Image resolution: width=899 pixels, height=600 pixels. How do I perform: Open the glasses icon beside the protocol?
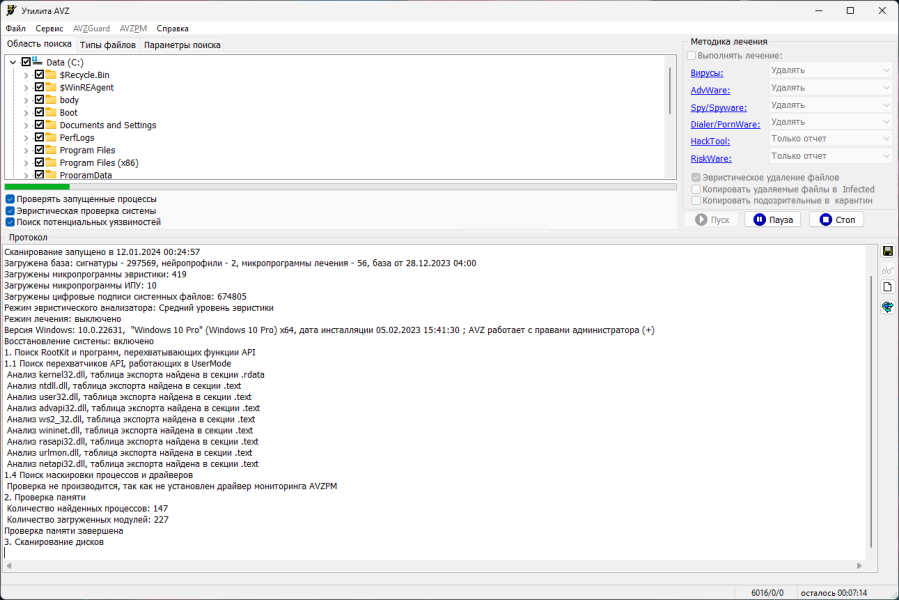(888, 270)
